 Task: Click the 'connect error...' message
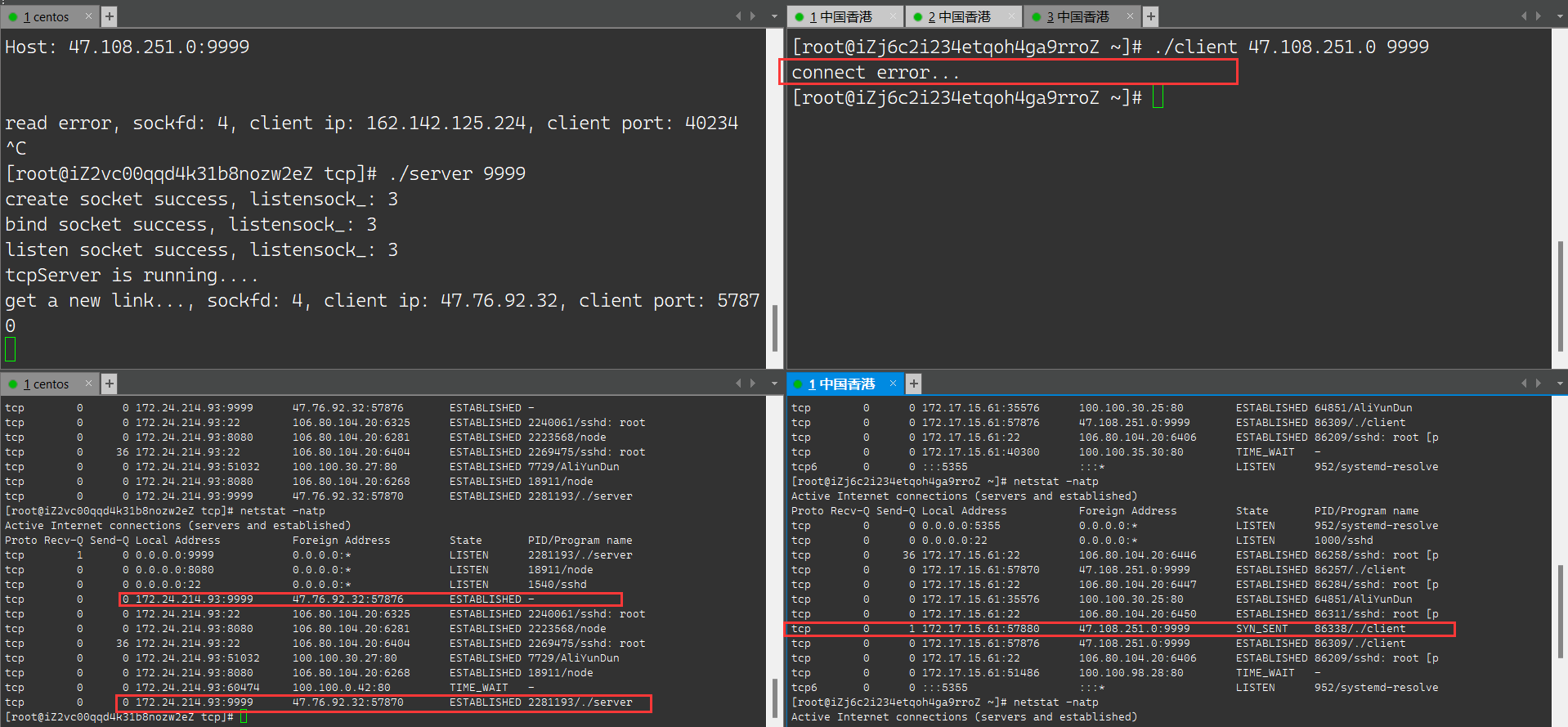(x=876, y=72)
